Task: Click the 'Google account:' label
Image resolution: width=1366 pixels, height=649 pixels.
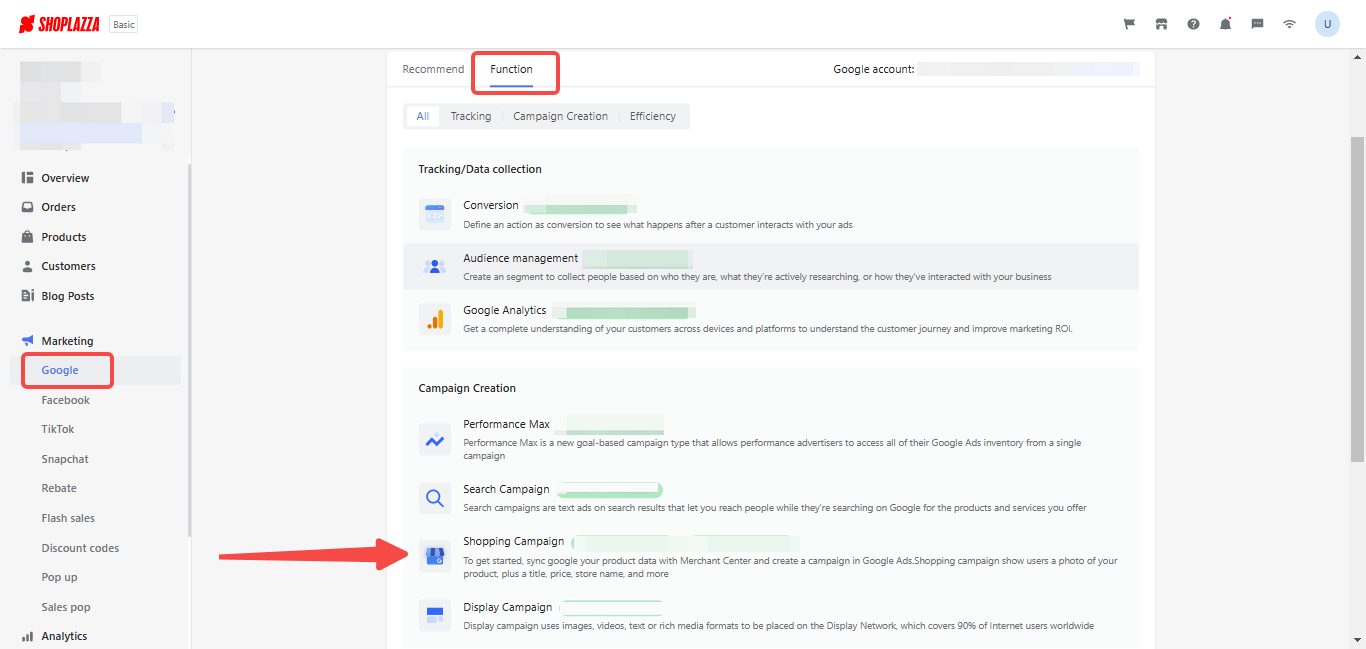Action: (874, 69)
